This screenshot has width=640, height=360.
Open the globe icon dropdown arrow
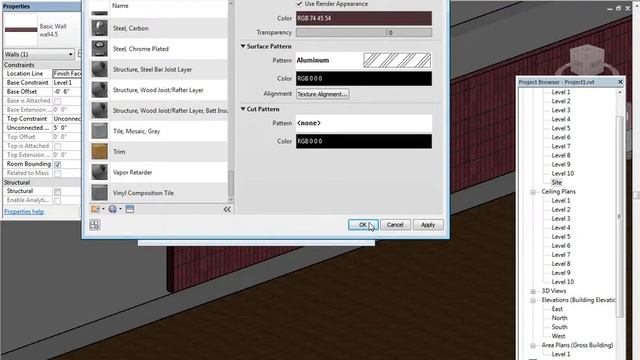pyautogui.click(x=120, y=209)
